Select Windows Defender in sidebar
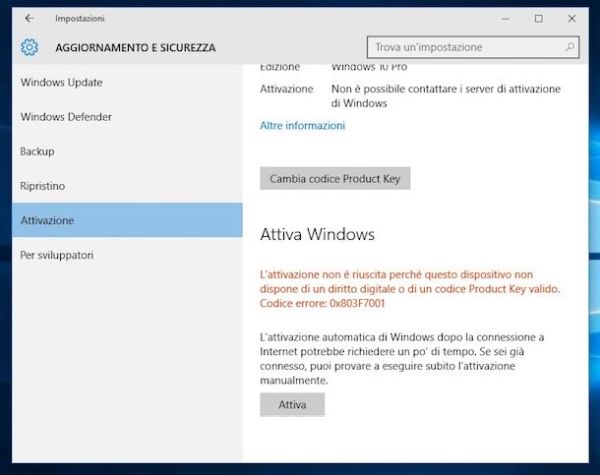600x475 pixels. tap(66, 117)
